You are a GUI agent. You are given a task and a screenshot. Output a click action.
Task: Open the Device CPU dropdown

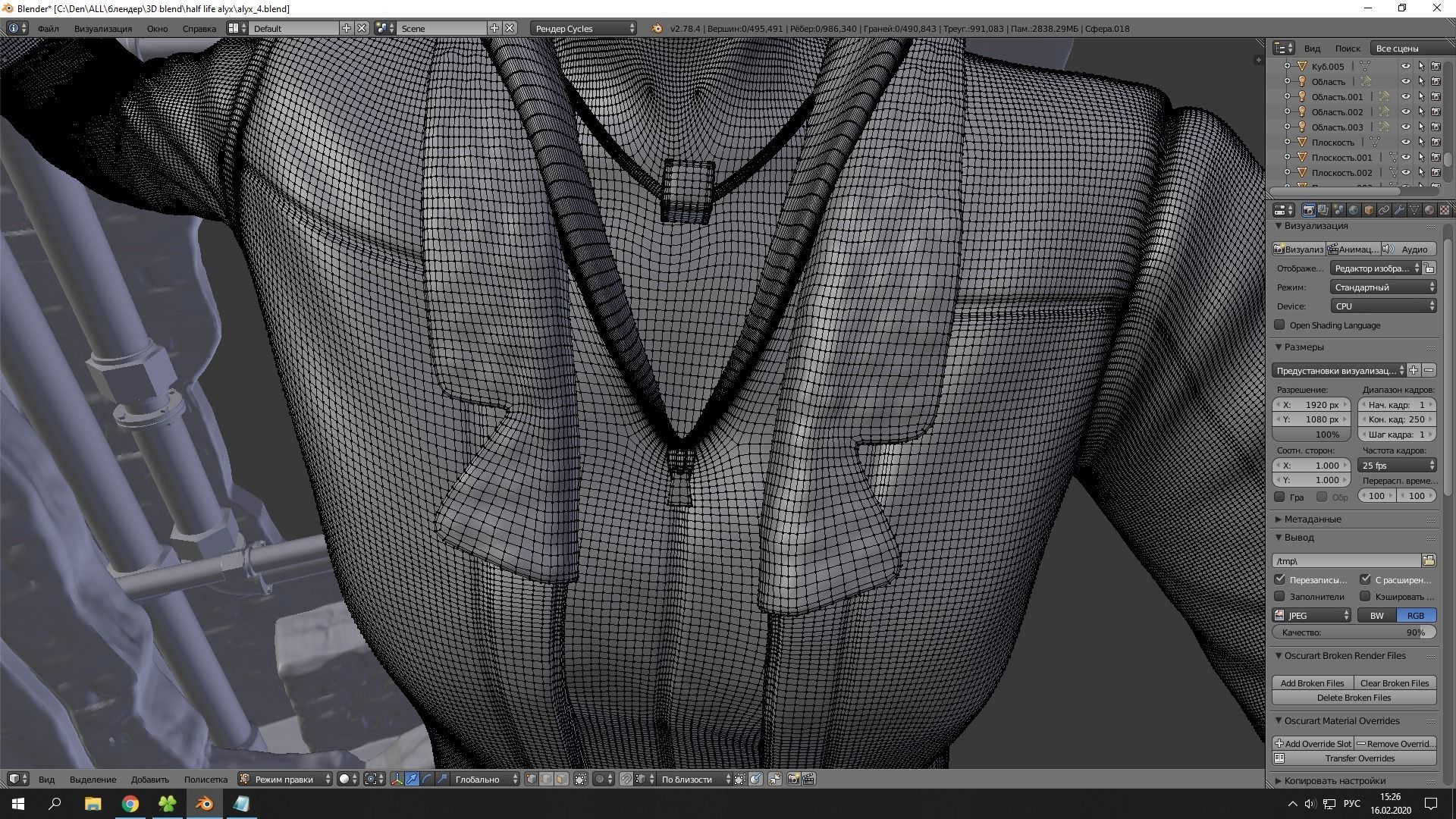tap(1384, 306)
